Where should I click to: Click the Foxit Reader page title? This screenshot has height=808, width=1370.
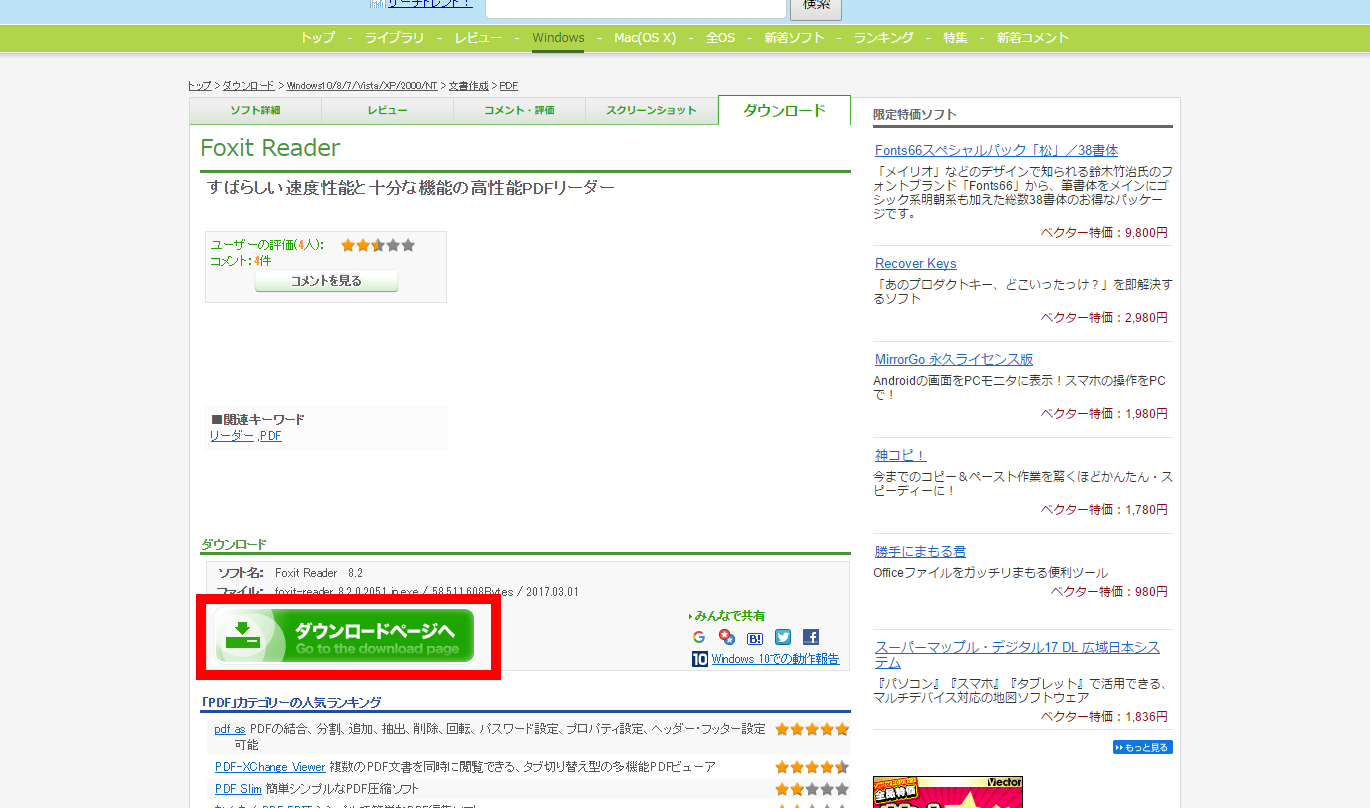(270, 148)
